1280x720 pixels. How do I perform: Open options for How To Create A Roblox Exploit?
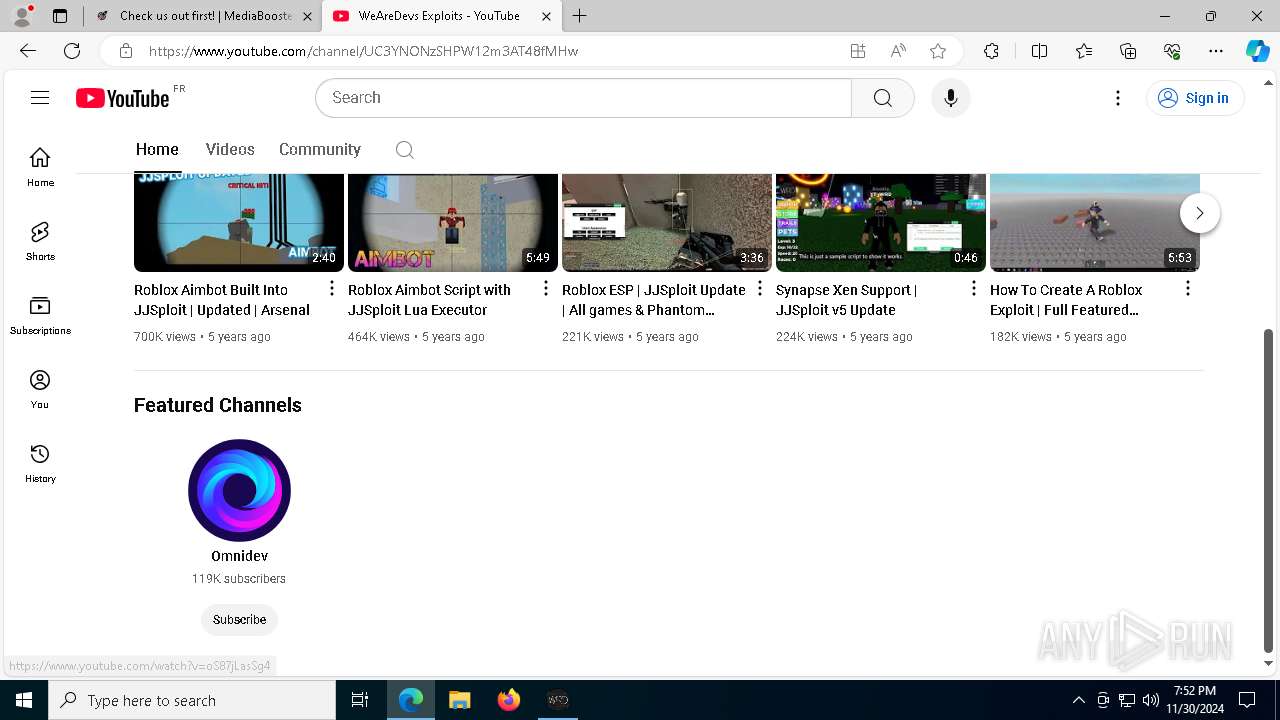pos(1188,289)
